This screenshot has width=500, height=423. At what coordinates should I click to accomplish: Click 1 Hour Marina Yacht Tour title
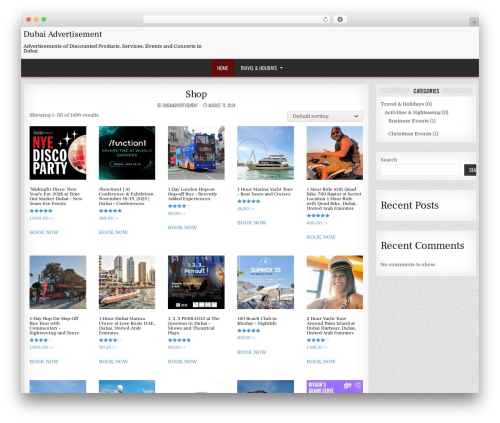[265, 192]
